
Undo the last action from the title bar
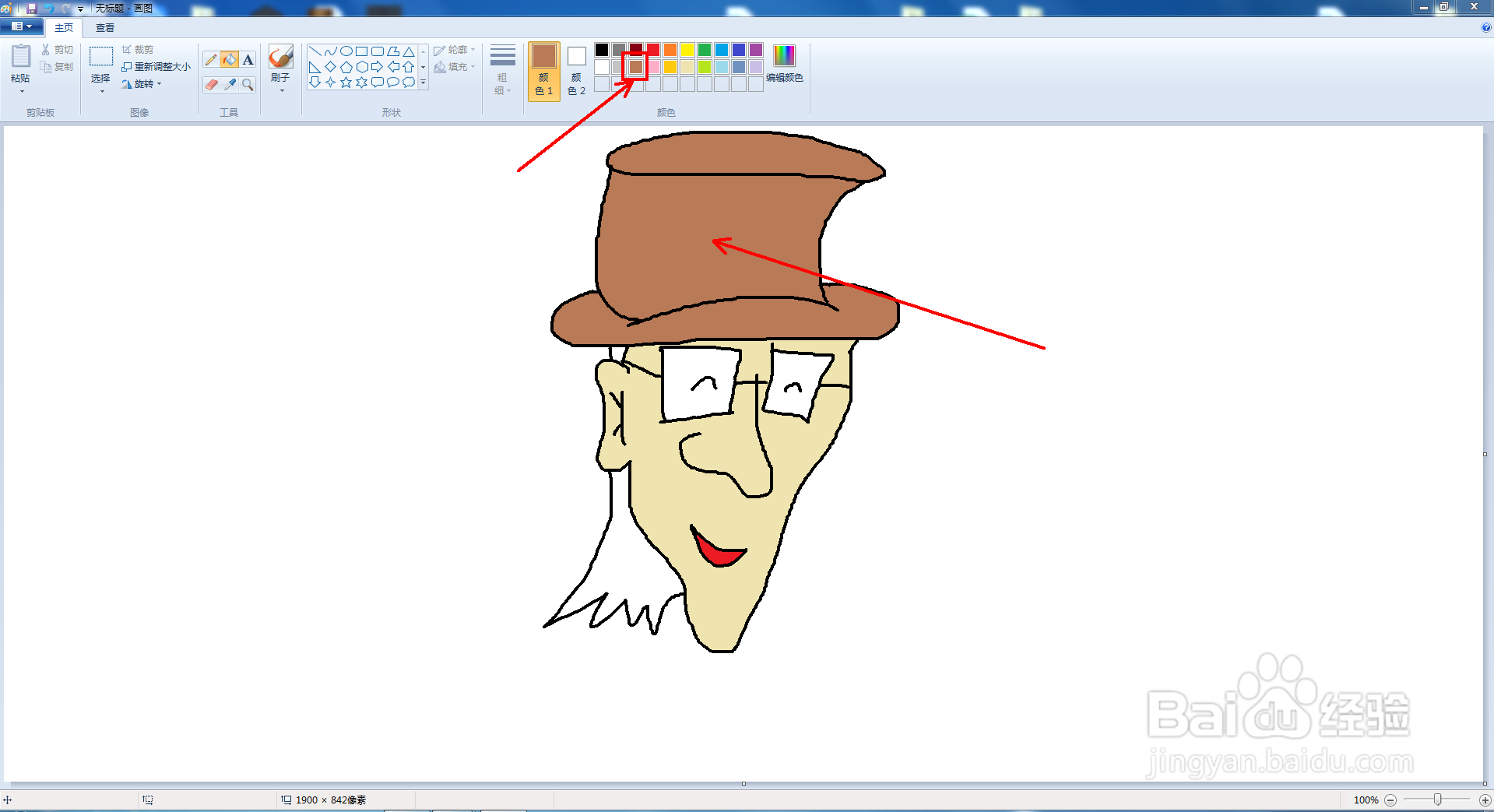pos(49,8)
